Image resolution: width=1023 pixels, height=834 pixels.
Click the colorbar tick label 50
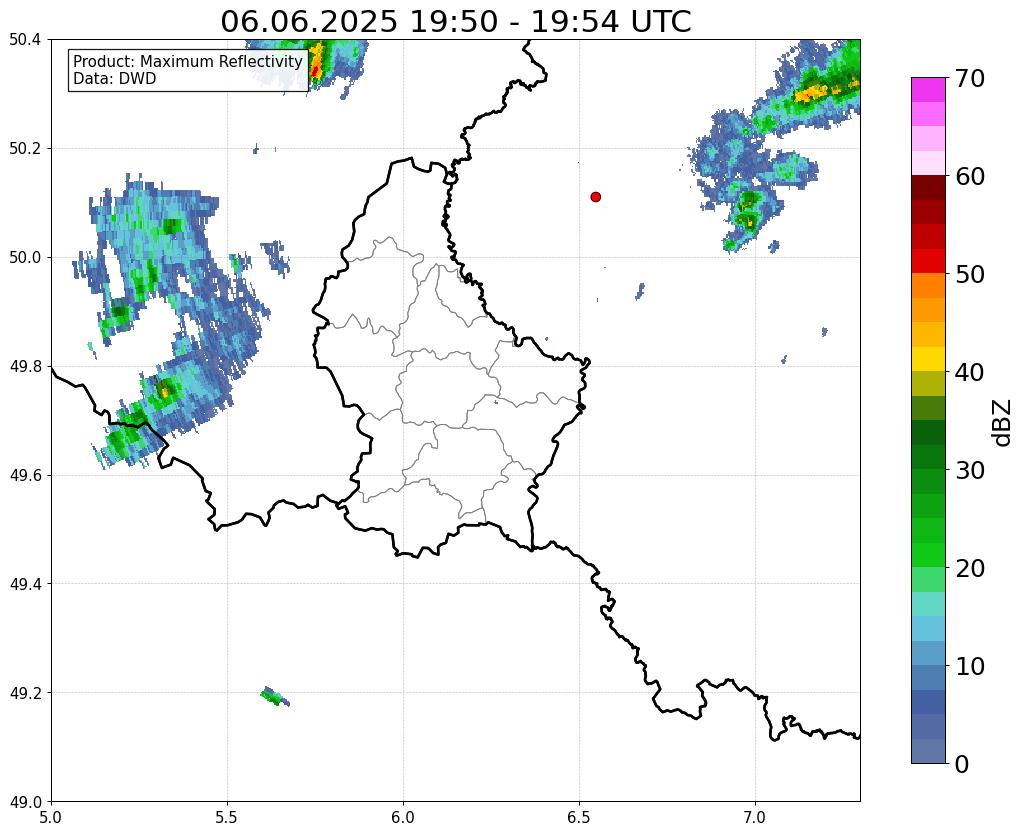click(x=970, y=274)
